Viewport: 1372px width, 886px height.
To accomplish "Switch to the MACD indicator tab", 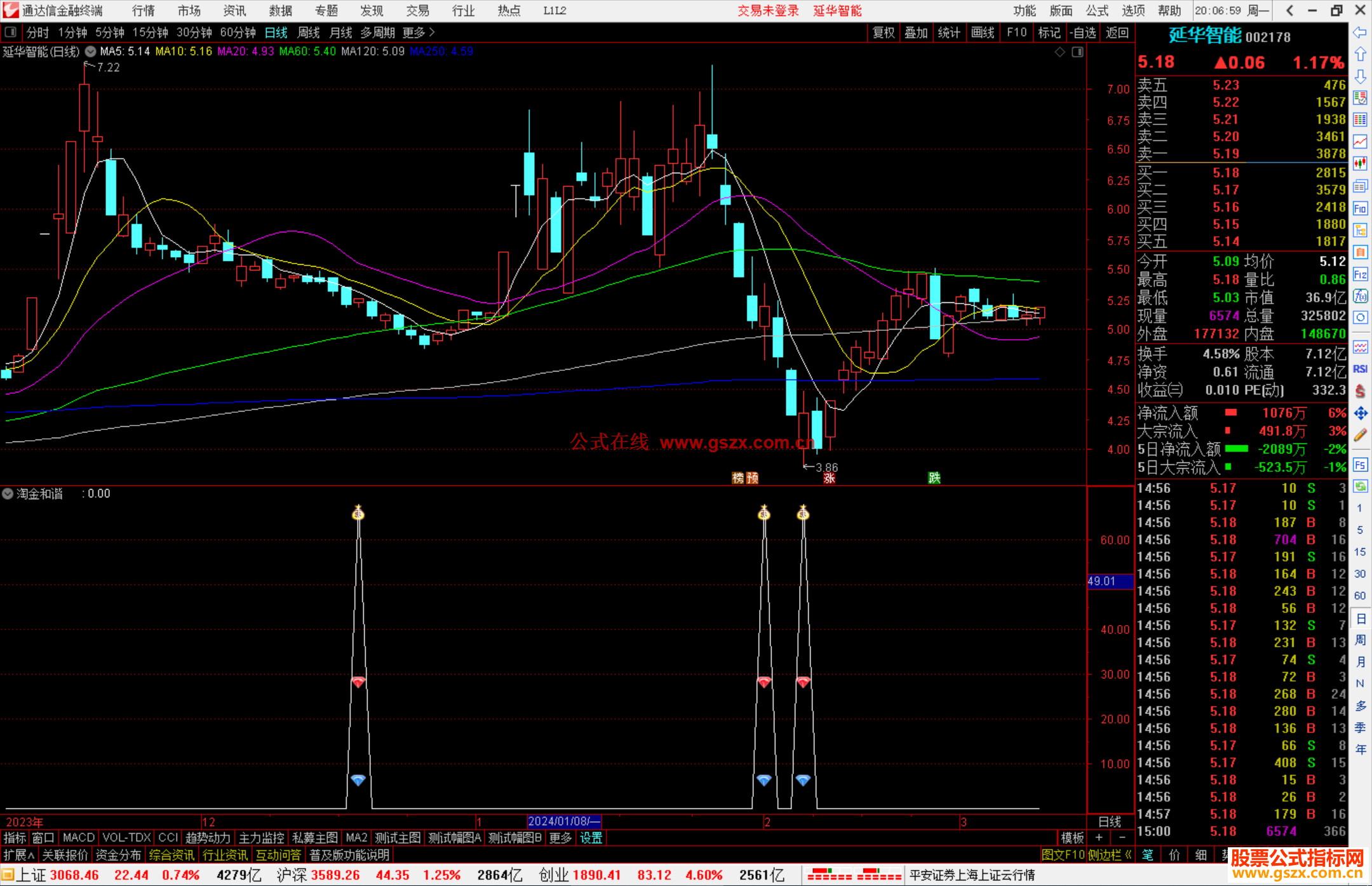I will tap(78, 838).
